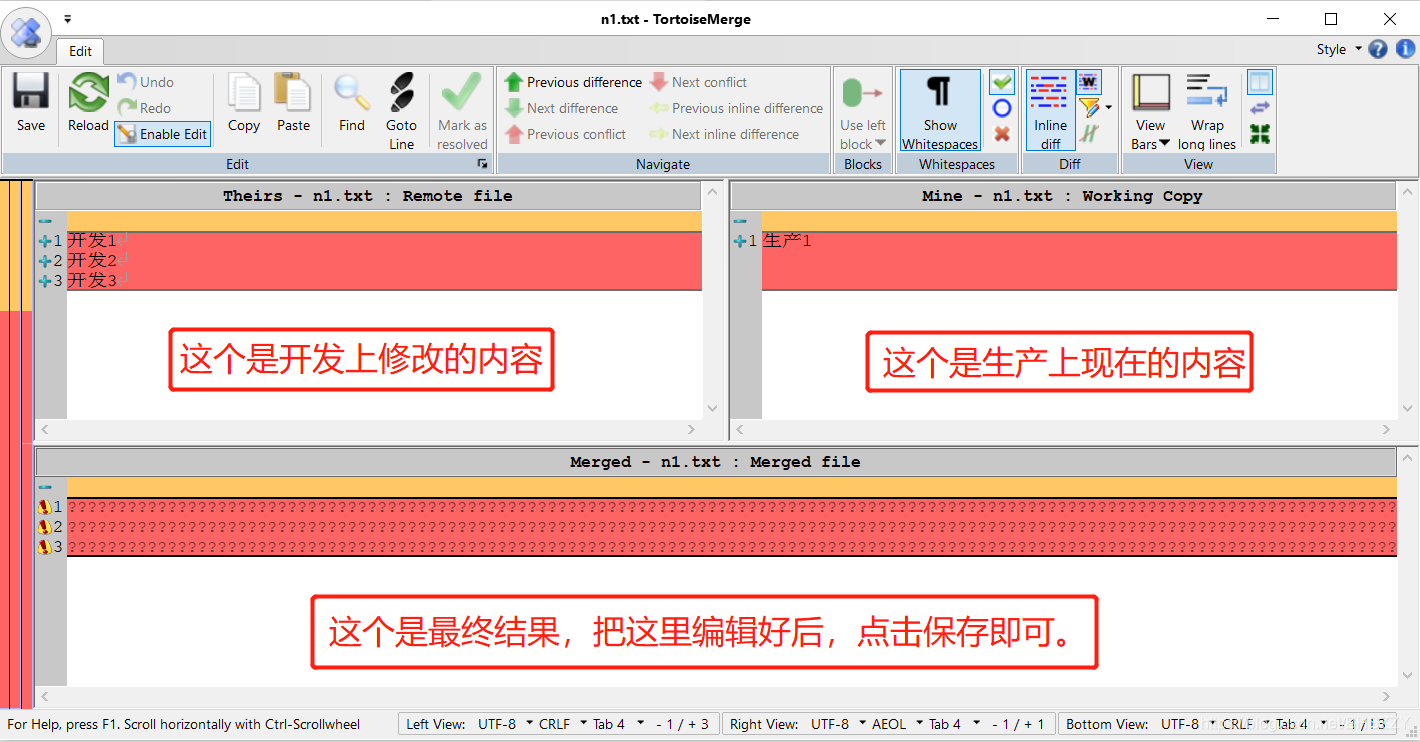
Task: Open the View Bars icon
Action: tap(1150, 92)
